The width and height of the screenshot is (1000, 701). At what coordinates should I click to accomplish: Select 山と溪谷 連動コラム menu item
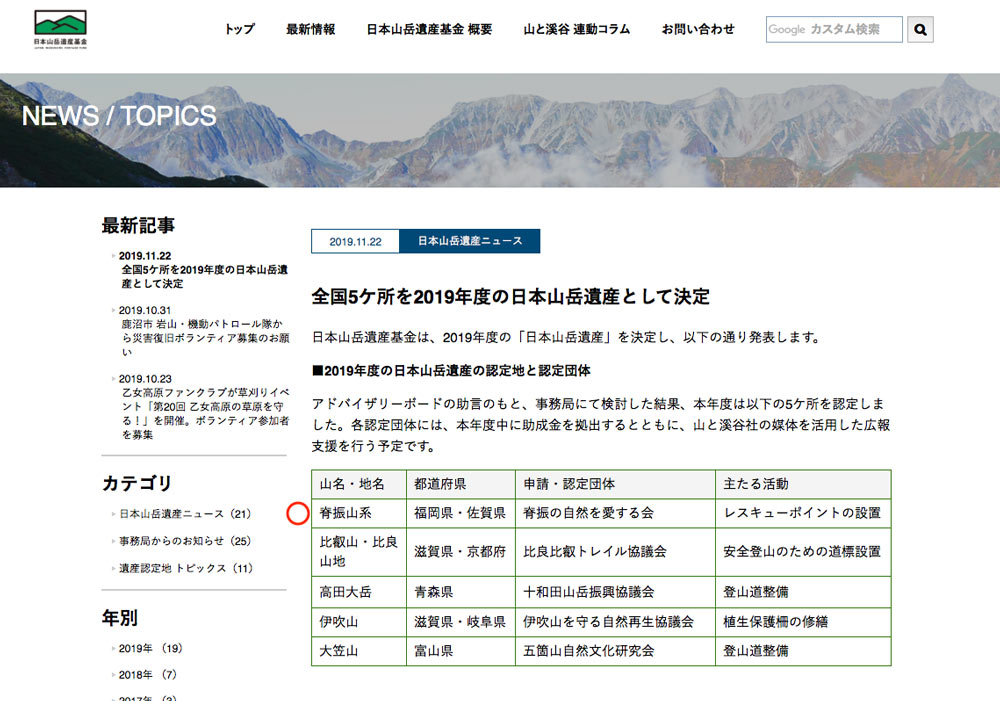576,30
